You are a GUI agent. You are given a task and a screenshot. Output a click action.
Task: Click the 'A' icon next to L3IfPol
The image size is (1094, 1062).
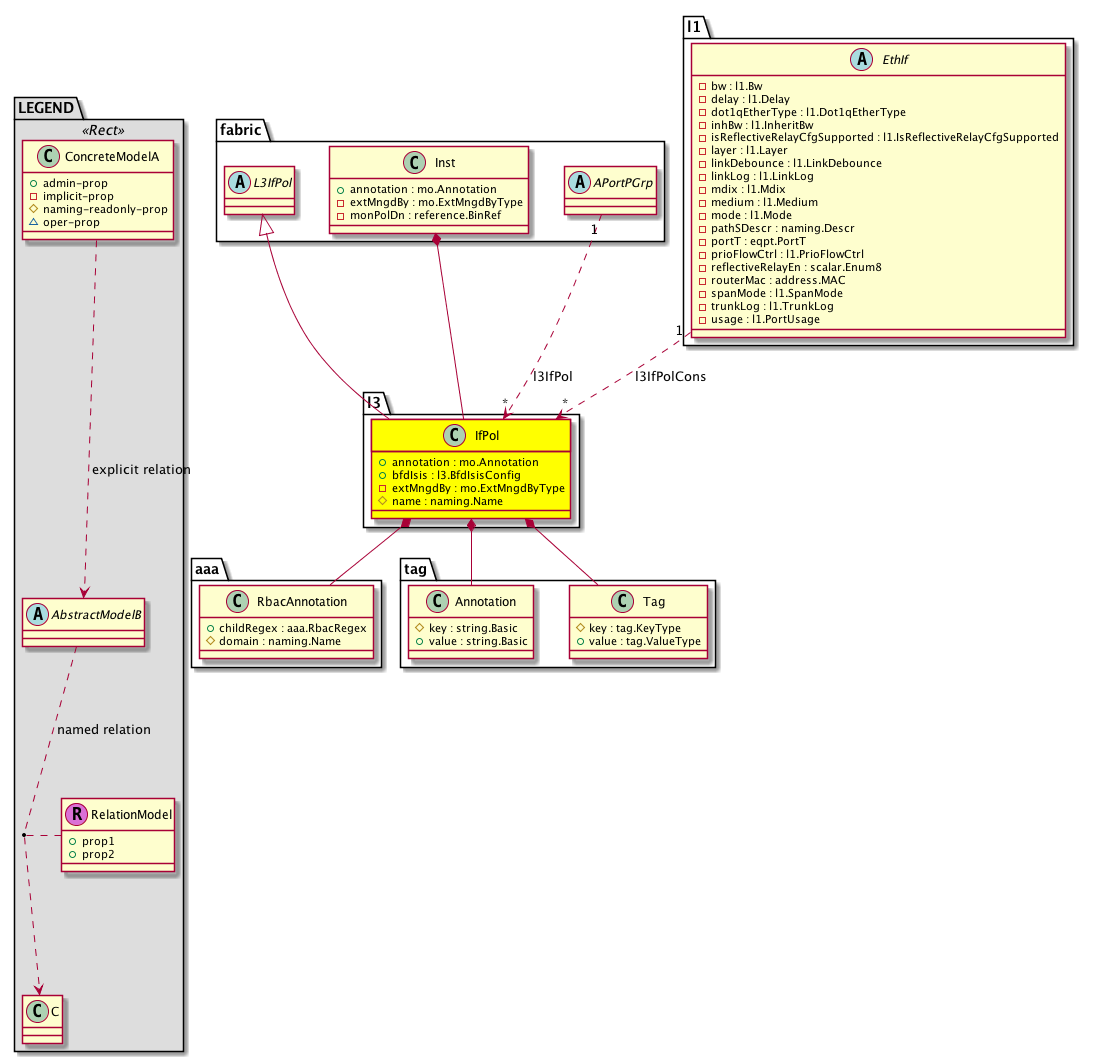point(238,182)
